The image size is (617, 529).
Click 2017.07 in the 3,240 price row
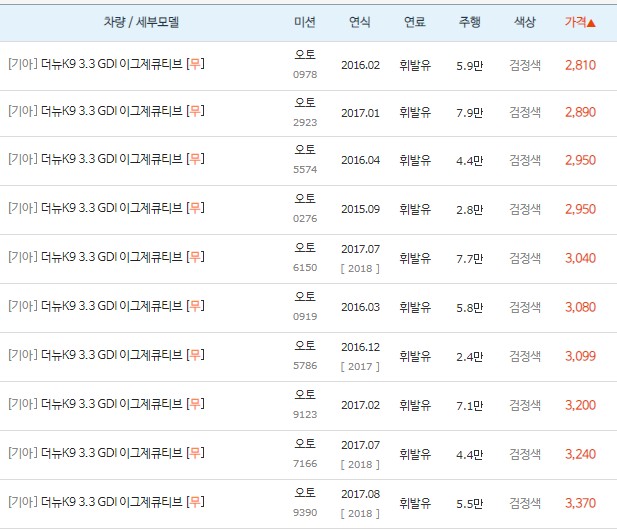pyautogui.click(x=360, y=445)
